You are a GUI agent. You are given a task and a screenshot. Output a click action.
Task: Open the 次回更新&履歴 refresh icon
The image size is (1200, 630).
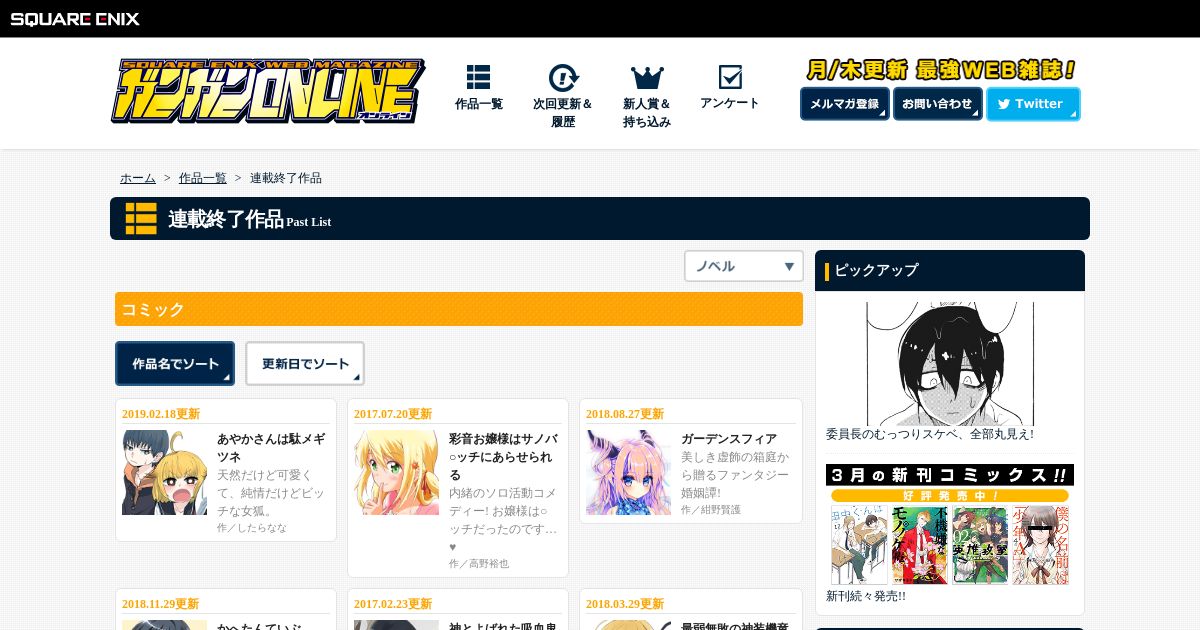[x=563, y=78]
